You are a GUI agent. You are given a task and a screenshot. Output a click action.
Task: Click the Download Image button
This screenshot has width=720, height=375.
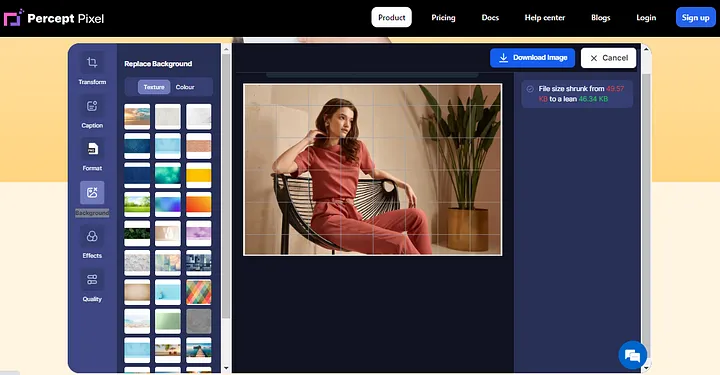(532, 58)
